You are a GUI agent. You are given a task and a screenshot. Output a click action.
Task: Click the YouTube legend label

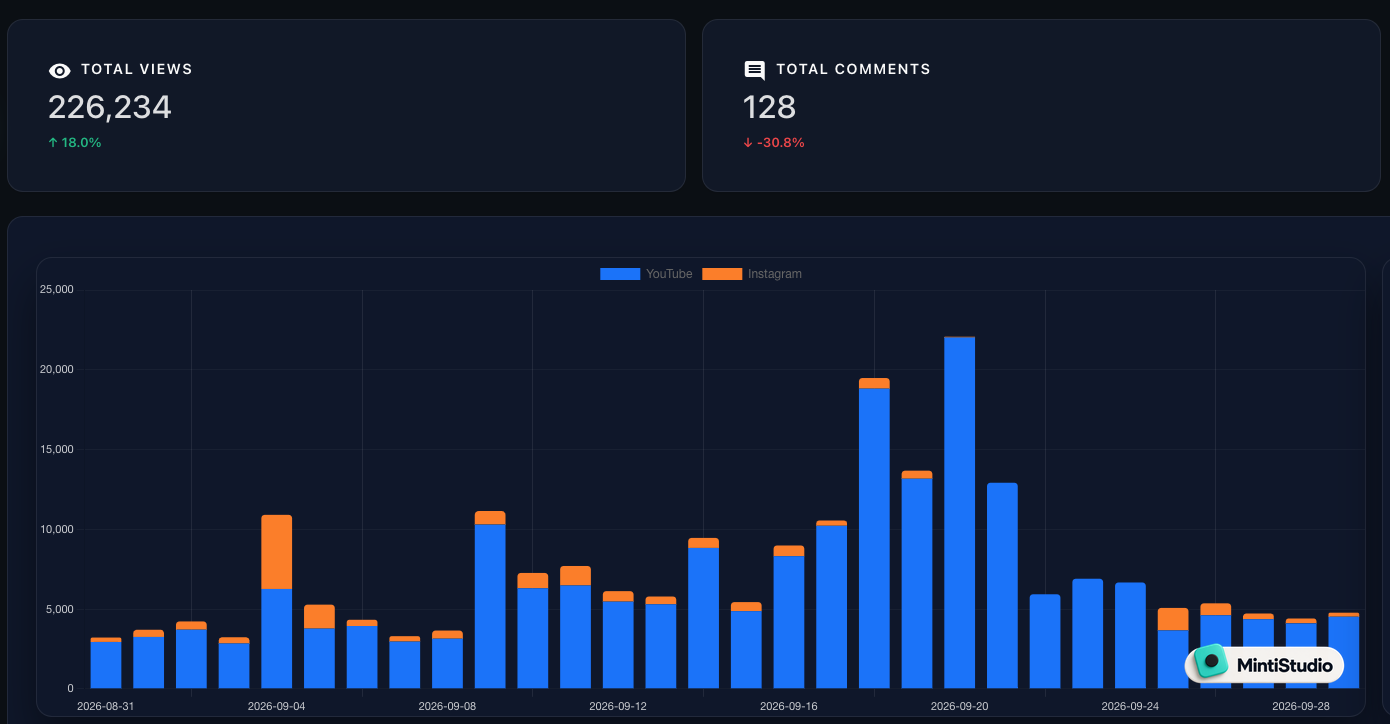669,274
